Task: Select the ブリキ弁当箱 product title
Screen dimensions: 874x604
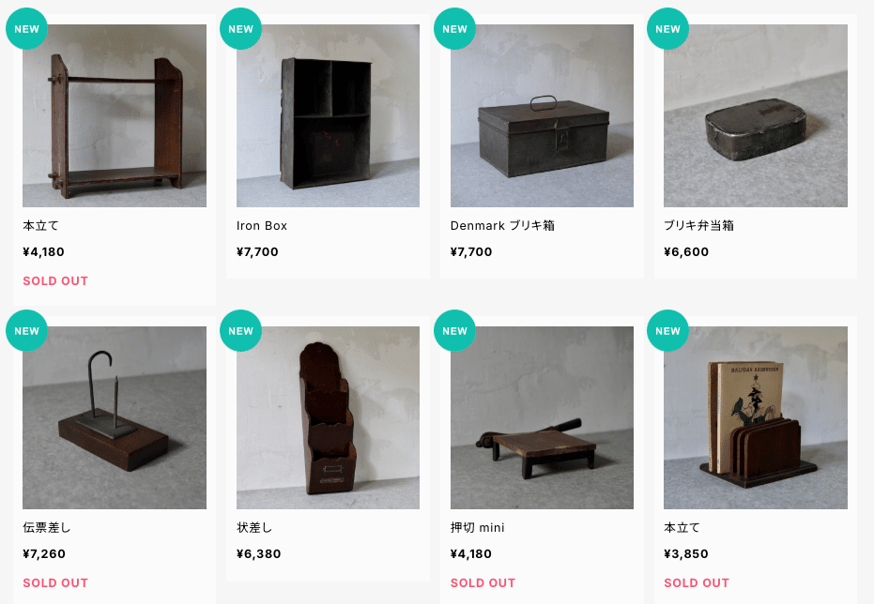Action: click(699, 226)
